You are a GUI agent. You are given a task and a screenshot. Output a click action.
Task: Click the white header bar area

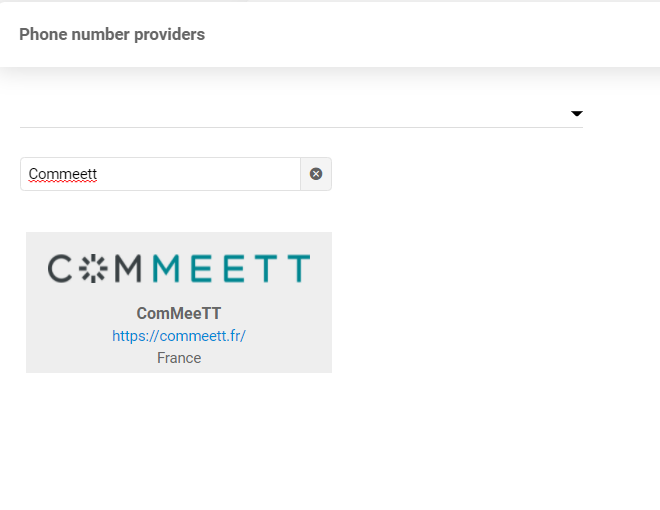tap(421, 35)
